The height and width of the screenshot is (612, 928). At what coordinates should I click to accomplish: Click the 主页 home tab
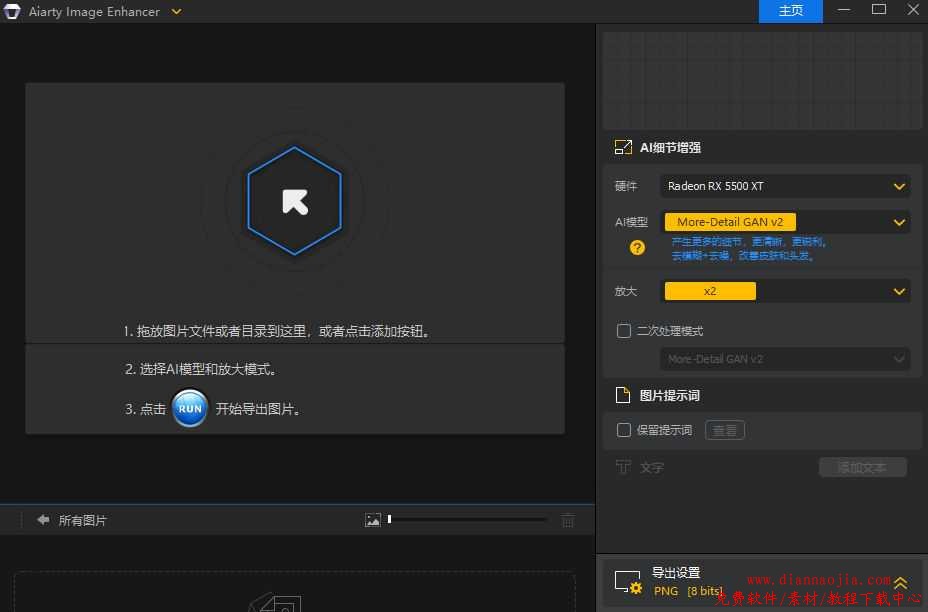[x=790, y=11]
